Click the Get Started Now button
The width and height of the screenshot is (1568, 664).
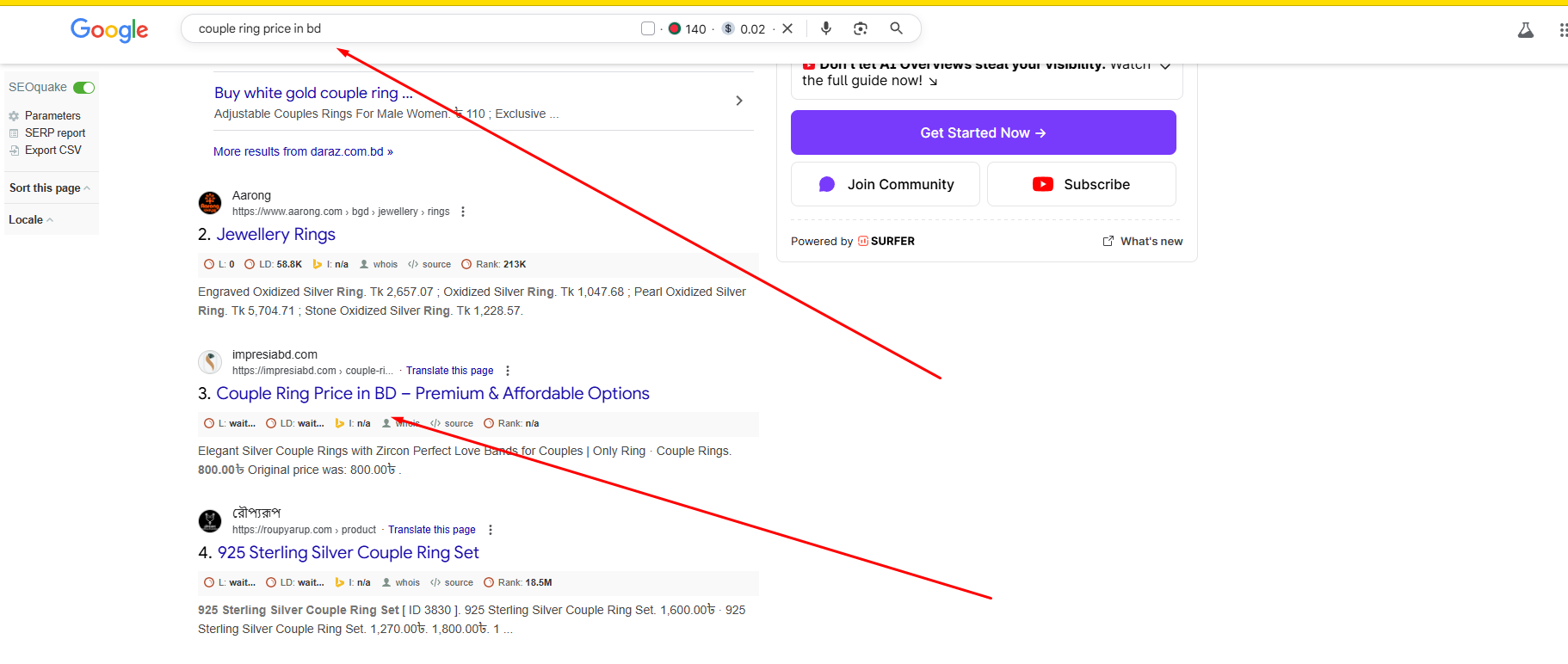coord(983,132)
